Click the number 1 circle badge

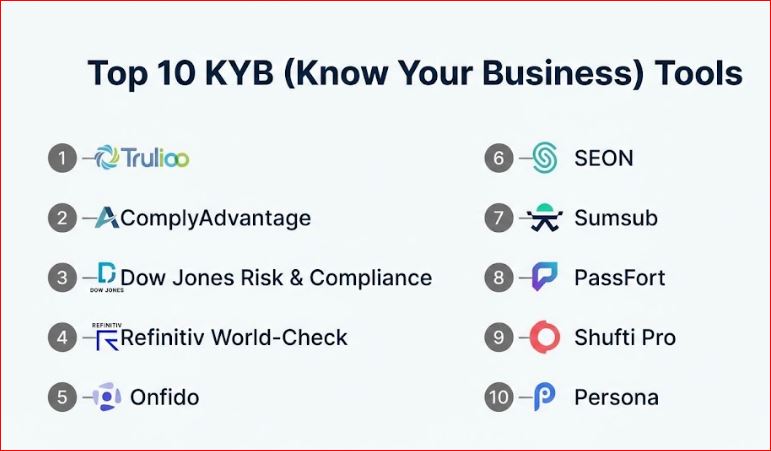click(x=62, y=158)
